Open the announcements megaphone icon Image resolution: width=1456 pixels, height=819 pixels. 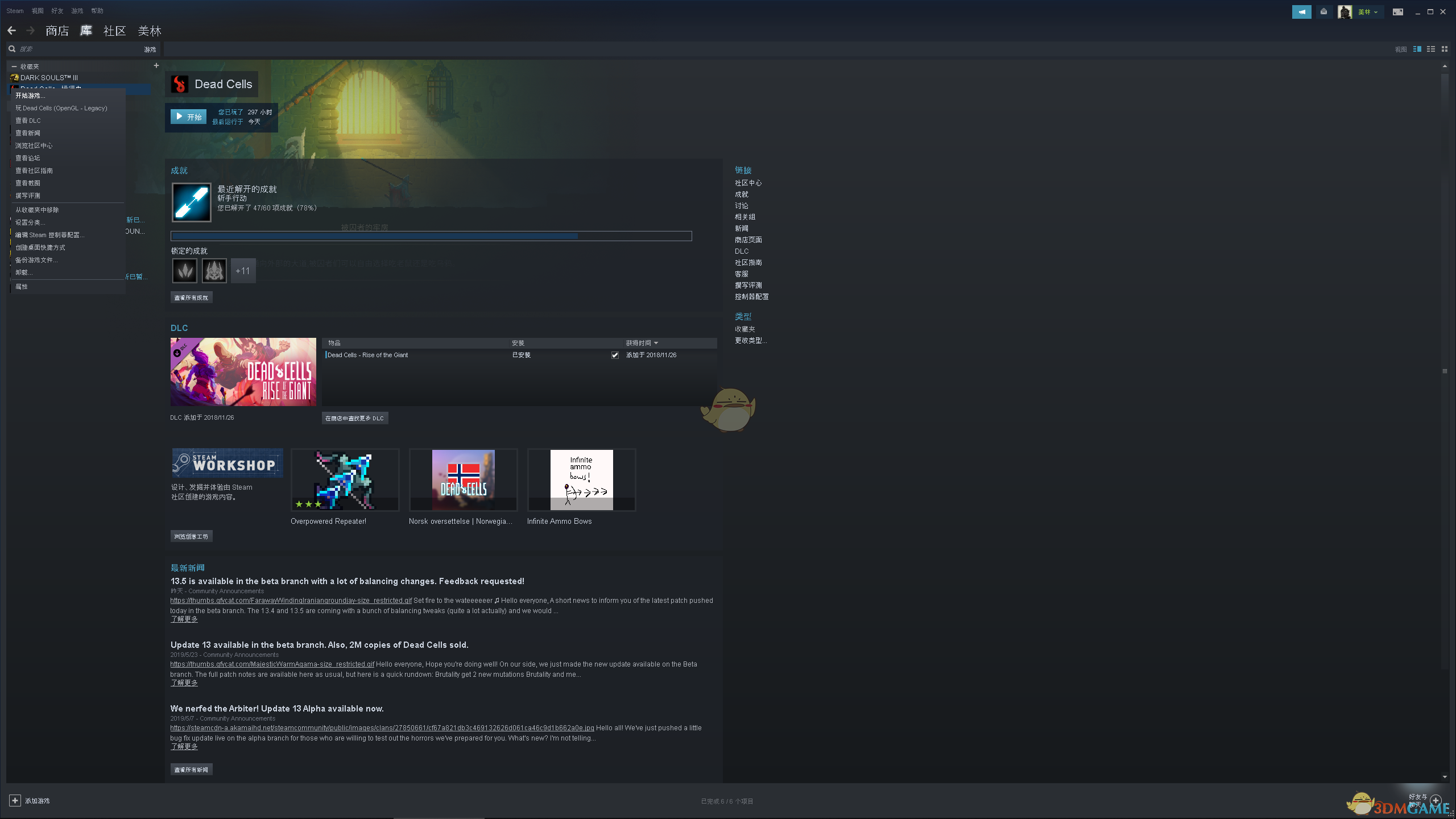click(1301, 12)
